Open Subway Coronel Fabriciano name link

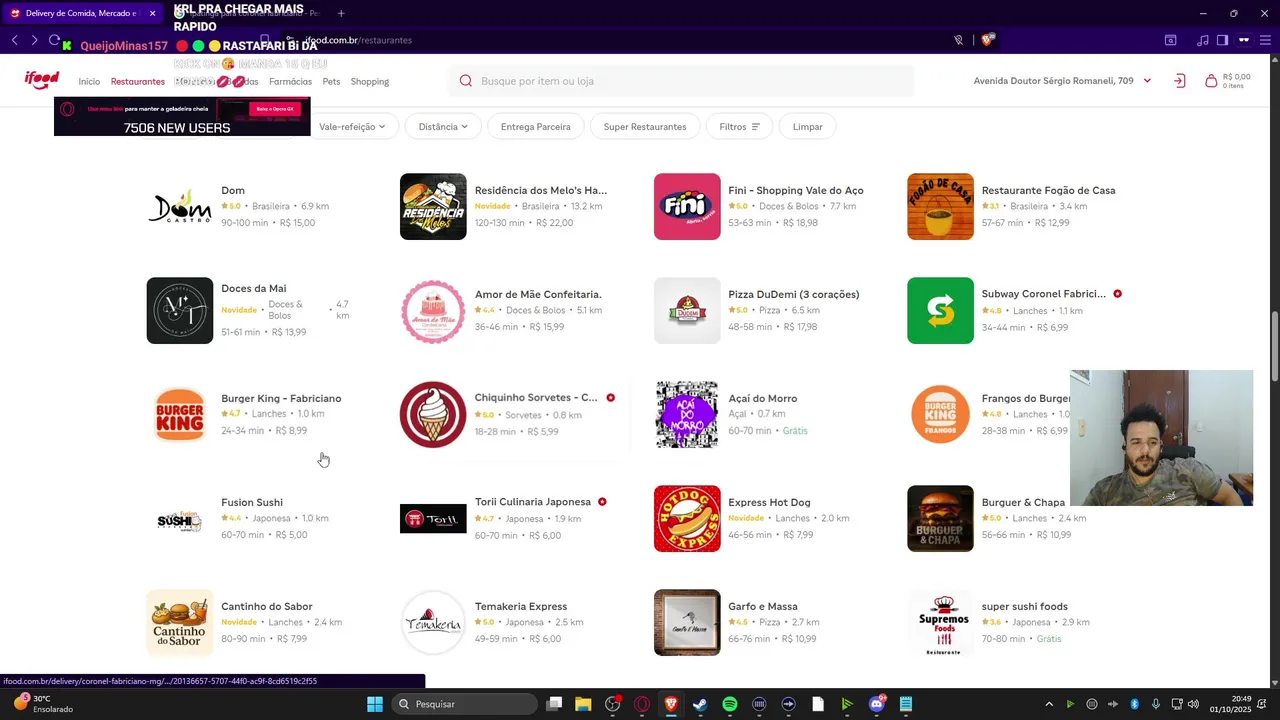point(1043,294)
